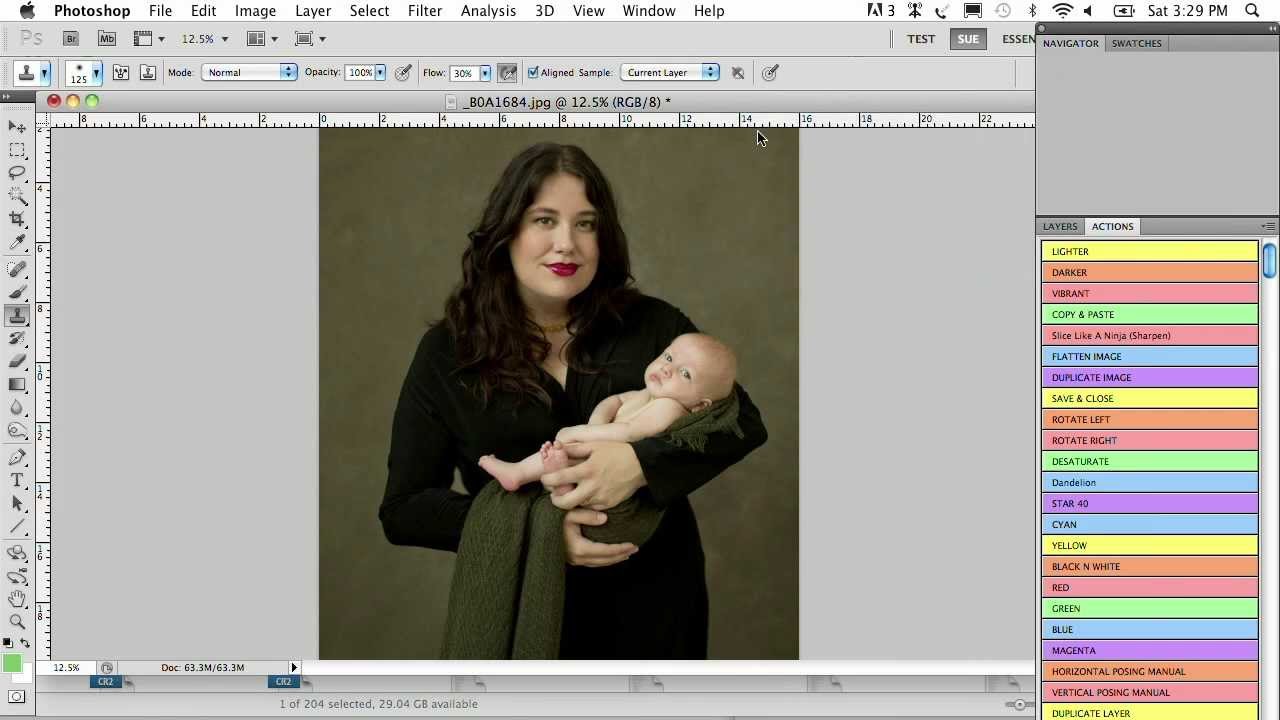Toggle ignore adjustment layers when cloning

[738, 72]
